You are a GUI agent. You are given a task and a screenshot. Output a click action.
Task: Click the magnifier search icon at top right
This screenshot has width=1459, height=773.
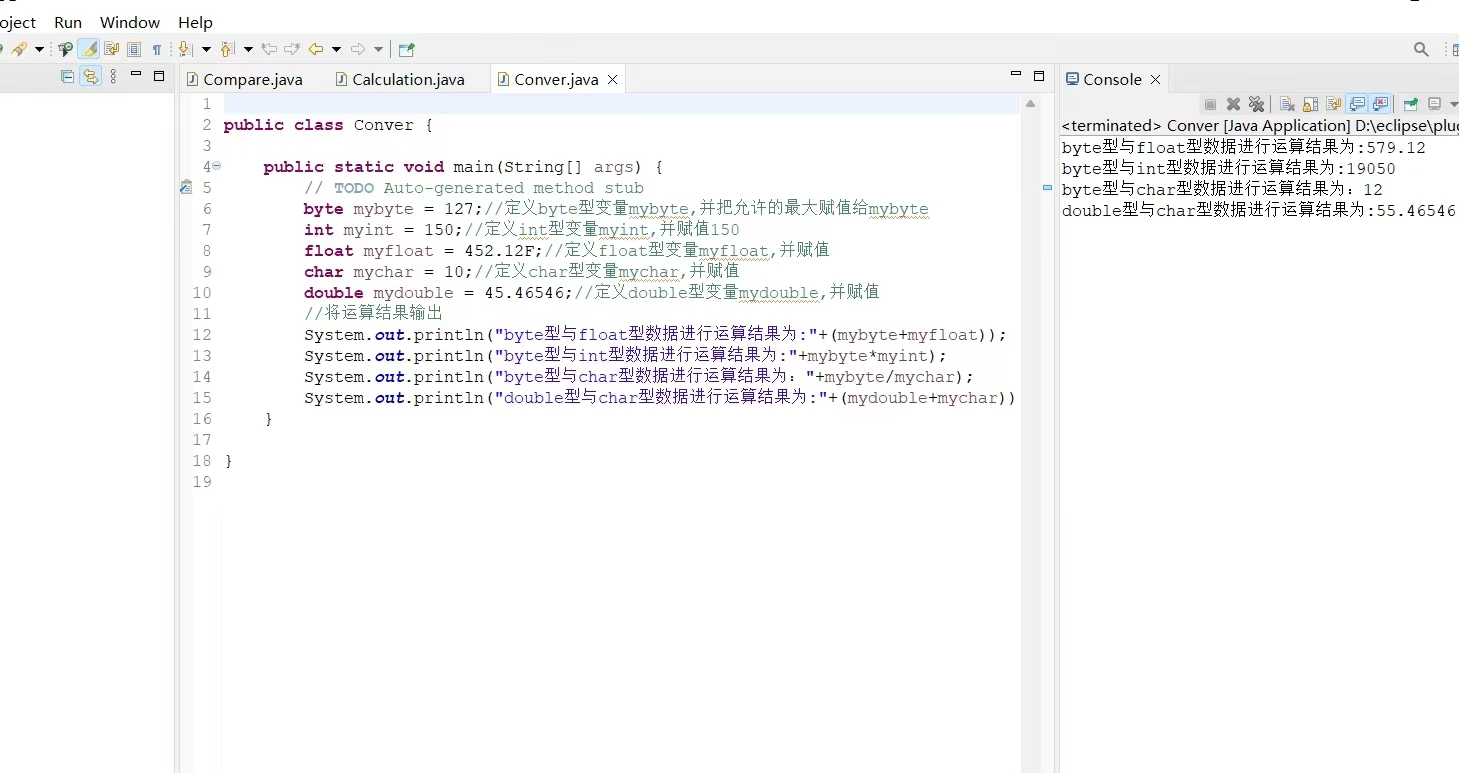click(x=1421, y=49)
